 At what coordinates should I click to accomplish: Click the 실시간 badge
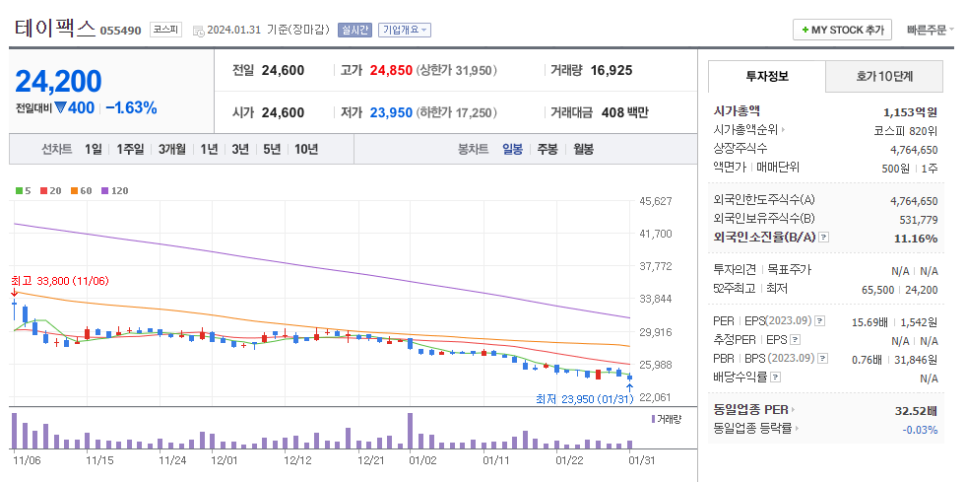tap(354, 30)
